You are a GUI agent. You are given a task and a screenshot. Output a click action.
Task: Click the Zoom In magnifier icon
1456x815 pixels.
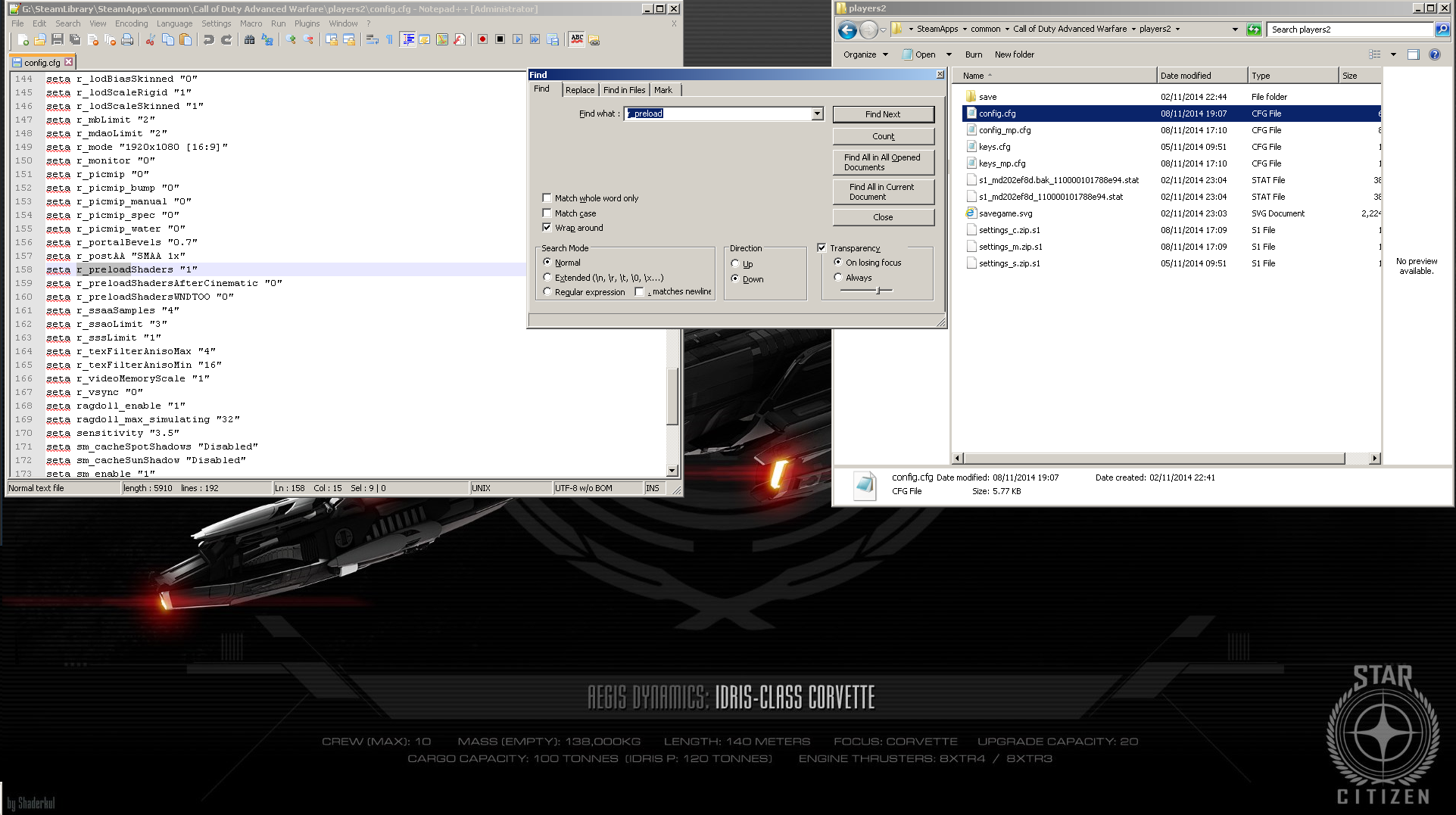[291, 39]
